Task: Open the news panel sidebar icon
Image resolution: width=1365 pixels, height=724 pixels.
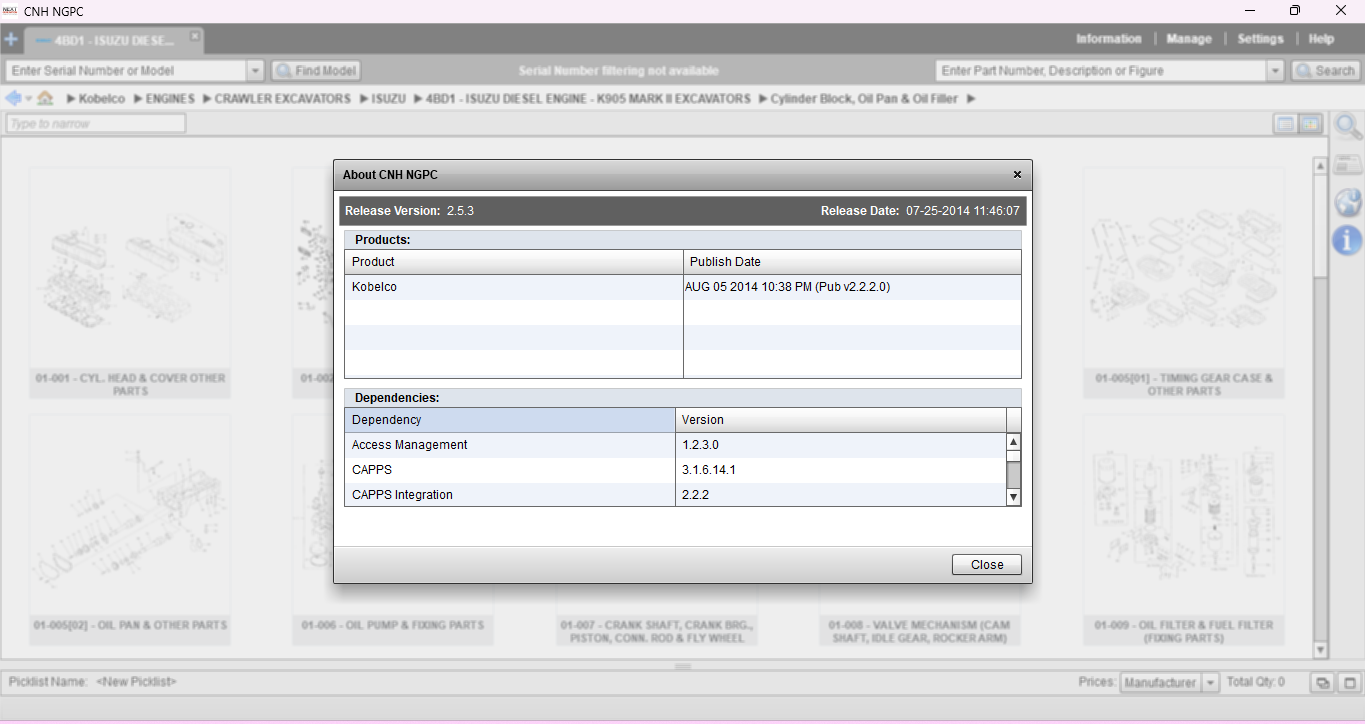Action: (1348, 165)
